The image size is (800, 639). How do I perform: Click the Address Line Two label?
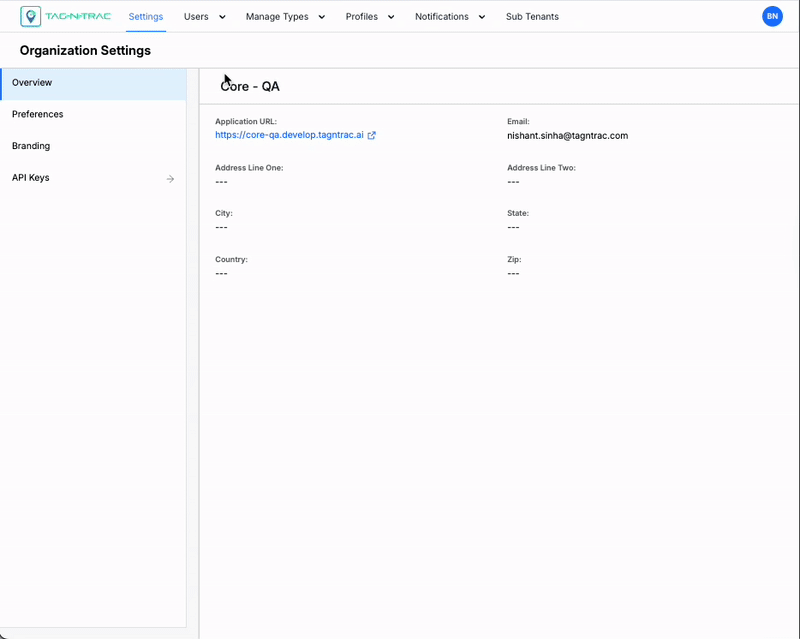tap(541, 168)
